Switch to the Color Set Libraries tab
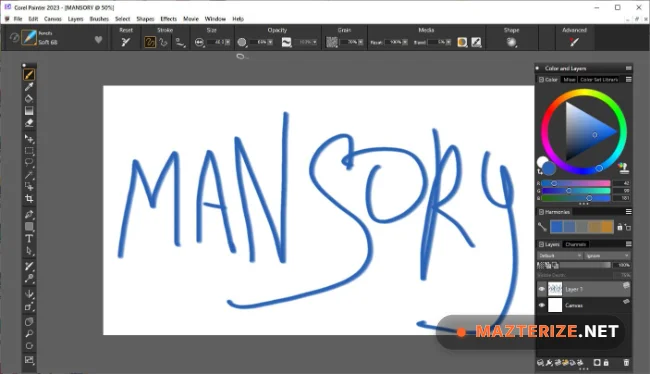650x374 pixels. (x=599, y=80)
